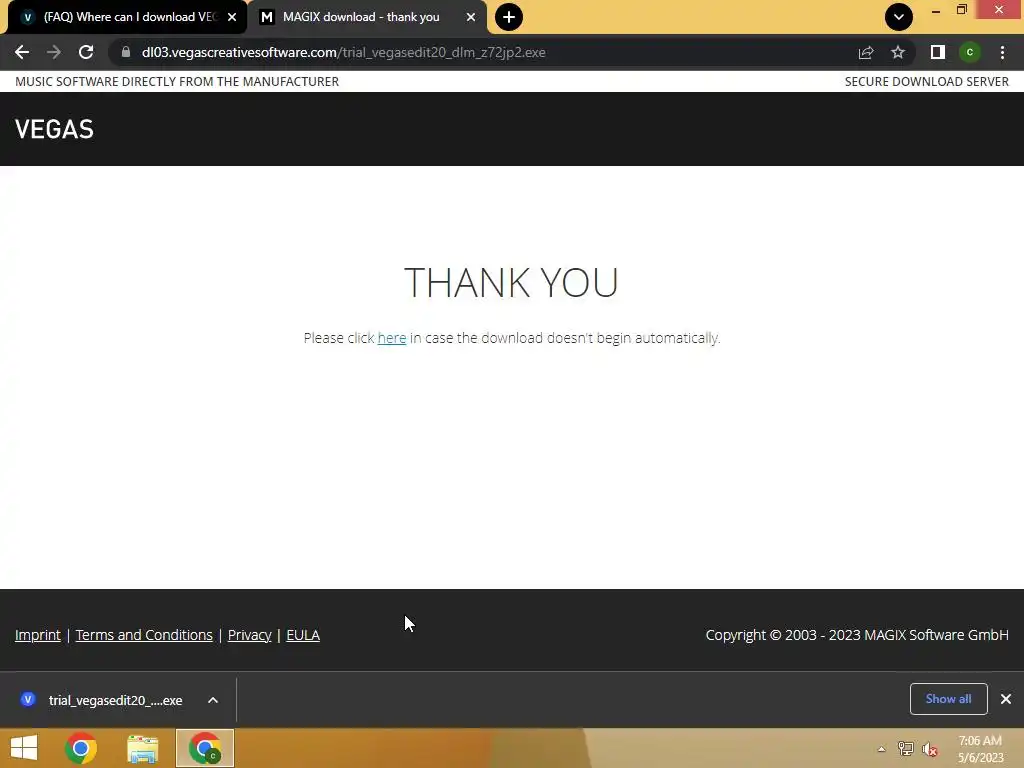Launch Chrome from the taskbar
Viewport: 1024px width, 768px height.
(81, 748)
